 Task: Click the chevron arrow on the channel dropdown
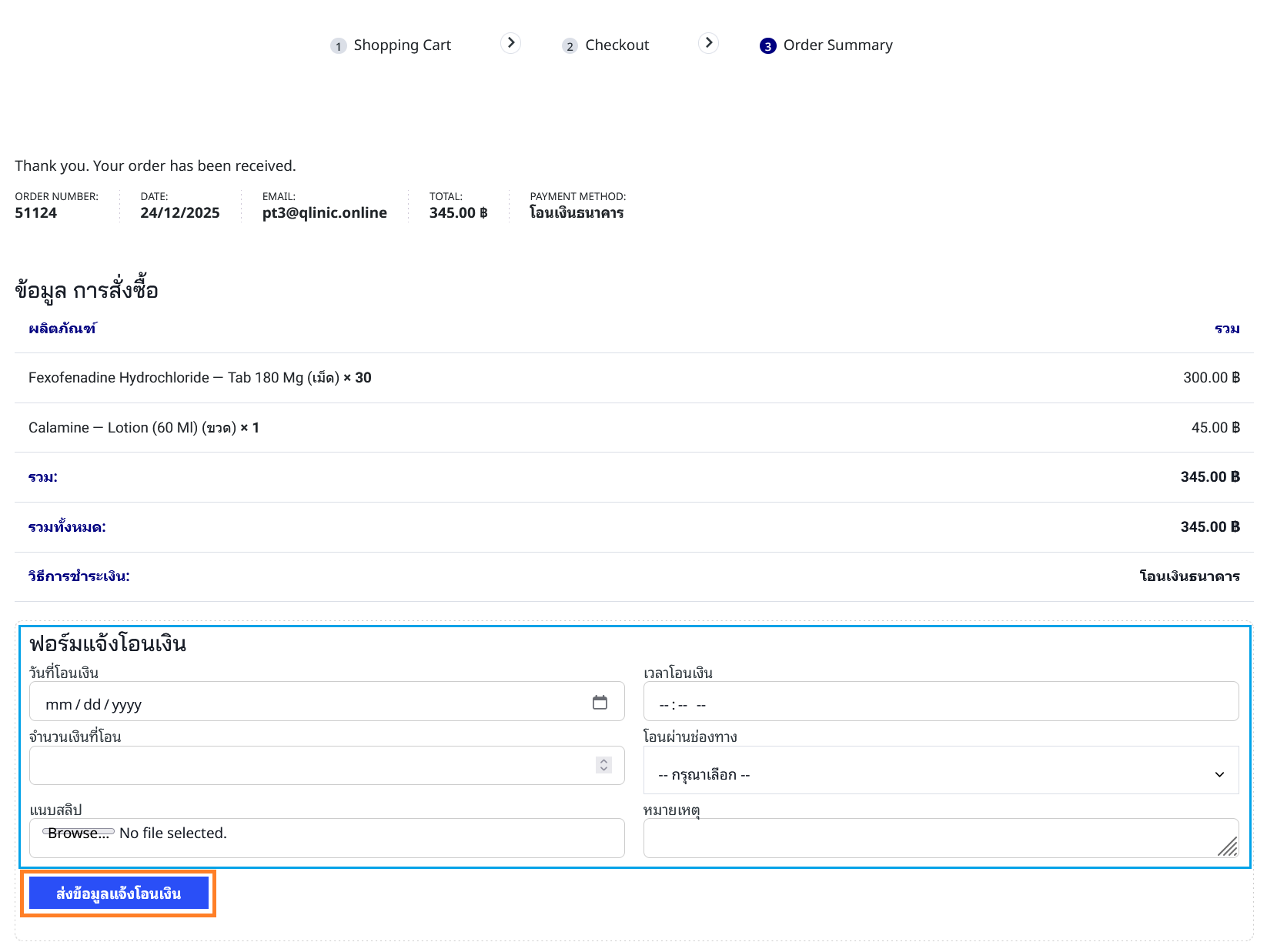coord(1219,774)
